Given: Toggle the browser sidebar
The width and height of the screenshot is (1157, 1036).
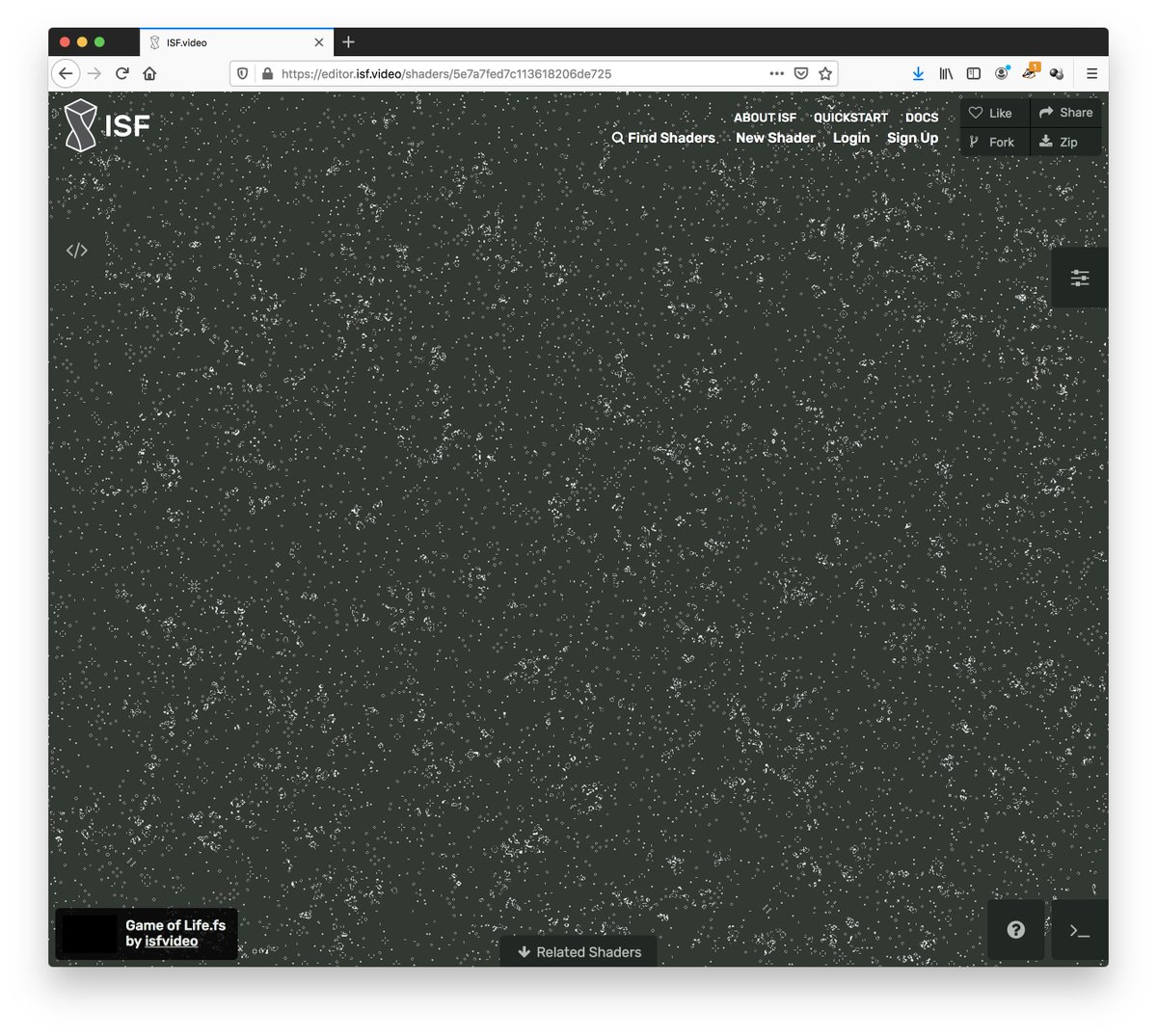Looking at the screenshot, I should 974,73.
